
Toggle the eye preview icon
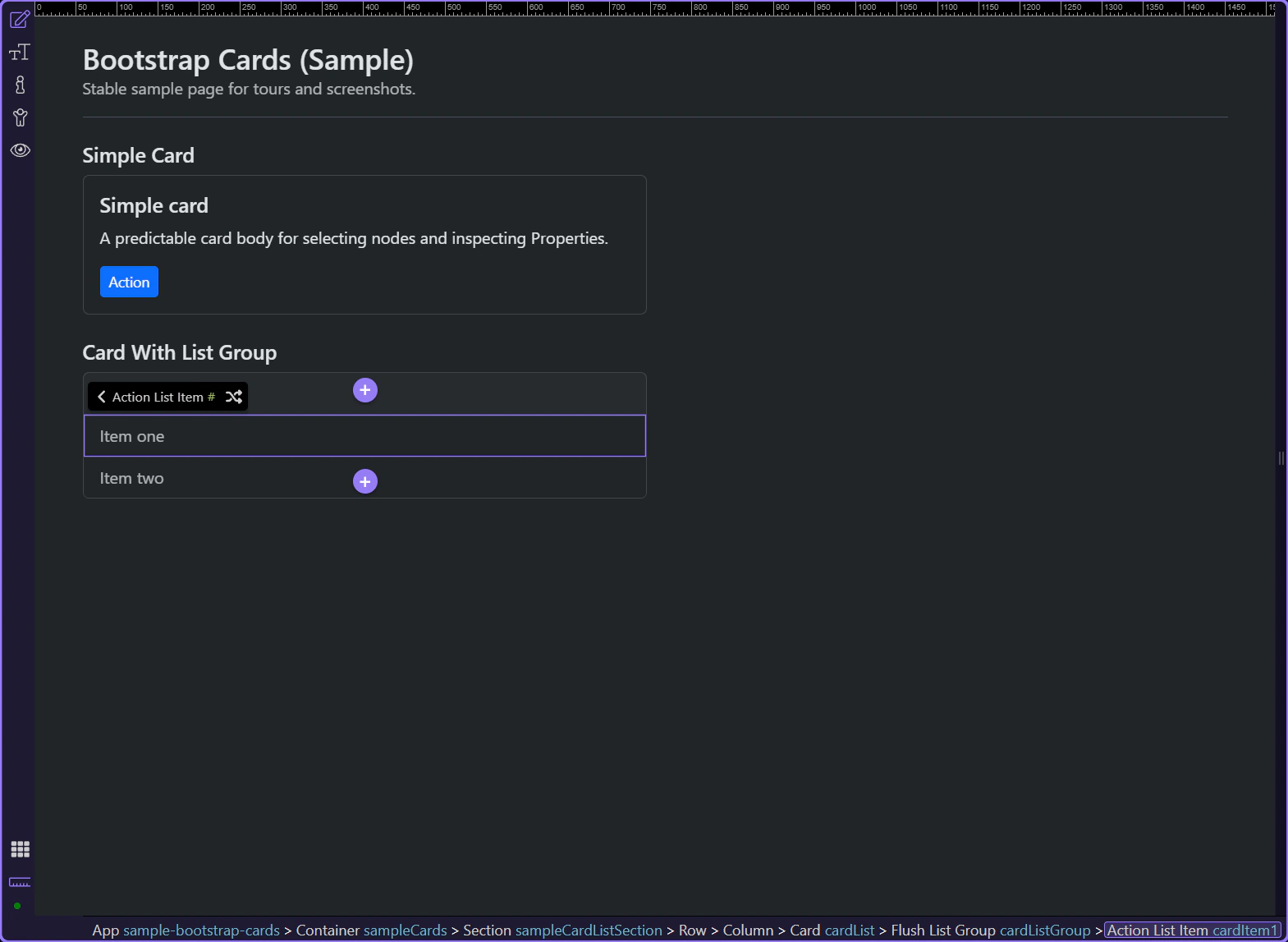click(20, 150)
